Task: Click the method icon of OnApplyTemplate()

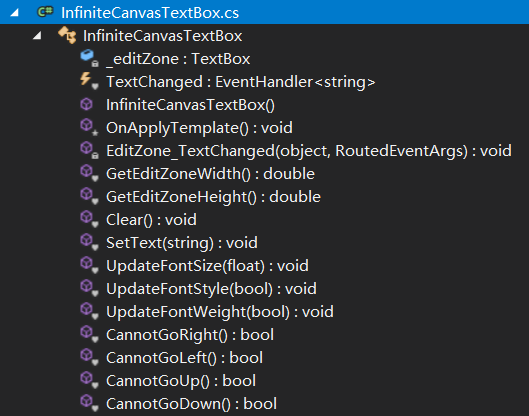Action: coord(89,127)
